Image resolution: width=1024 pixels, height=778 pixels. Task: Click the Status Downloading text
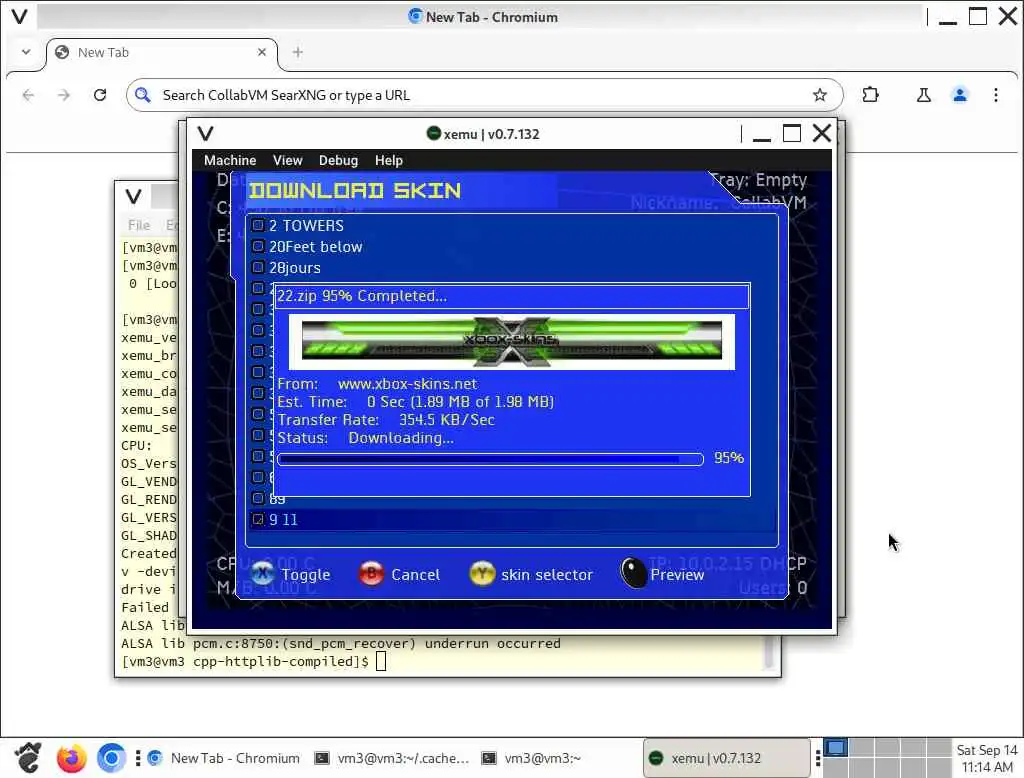pos(365,438)
